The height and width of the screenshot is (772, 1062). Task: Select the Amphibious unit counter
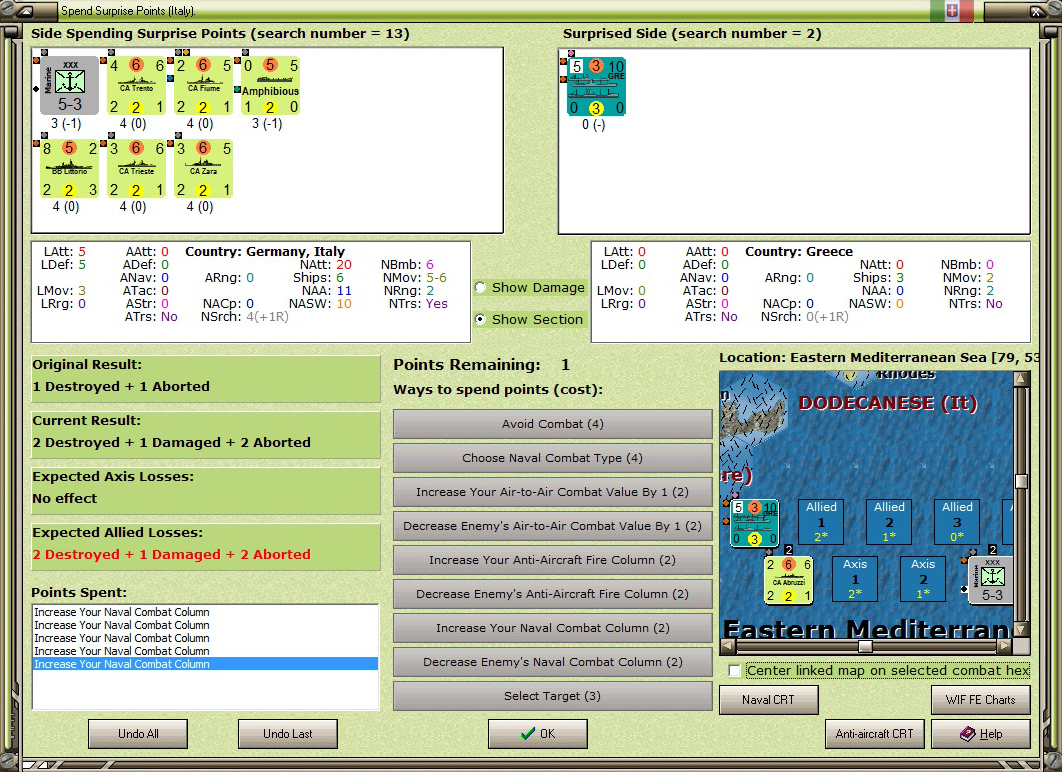[x=270, y=85]
